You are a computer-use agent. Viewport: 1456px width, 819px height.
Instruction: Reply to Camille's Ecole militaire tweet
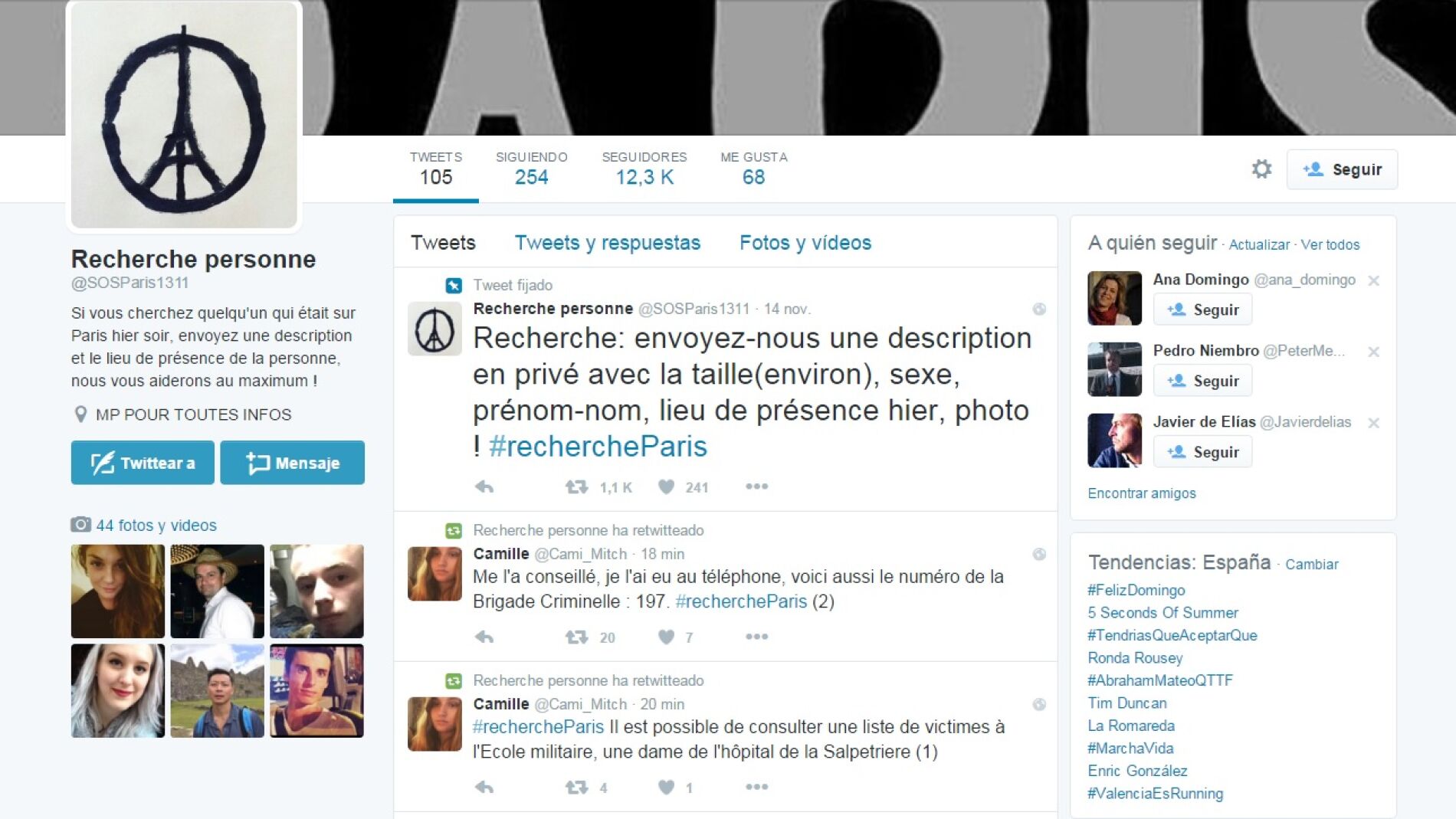[x=484, y=787]
